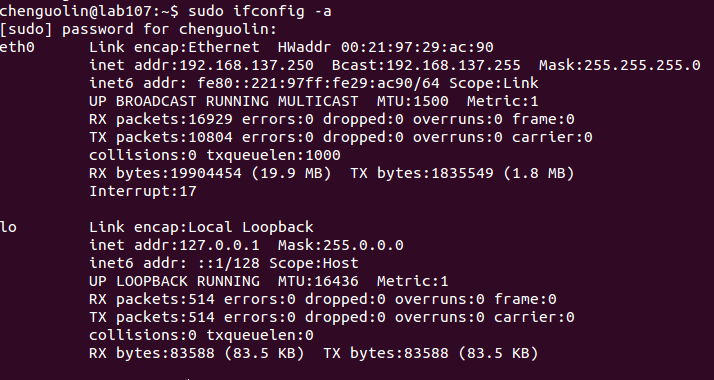This screenshot has height=380, width=714.
Task: Click the sudo ifconfig -a command text
Action: click(260, 11)
